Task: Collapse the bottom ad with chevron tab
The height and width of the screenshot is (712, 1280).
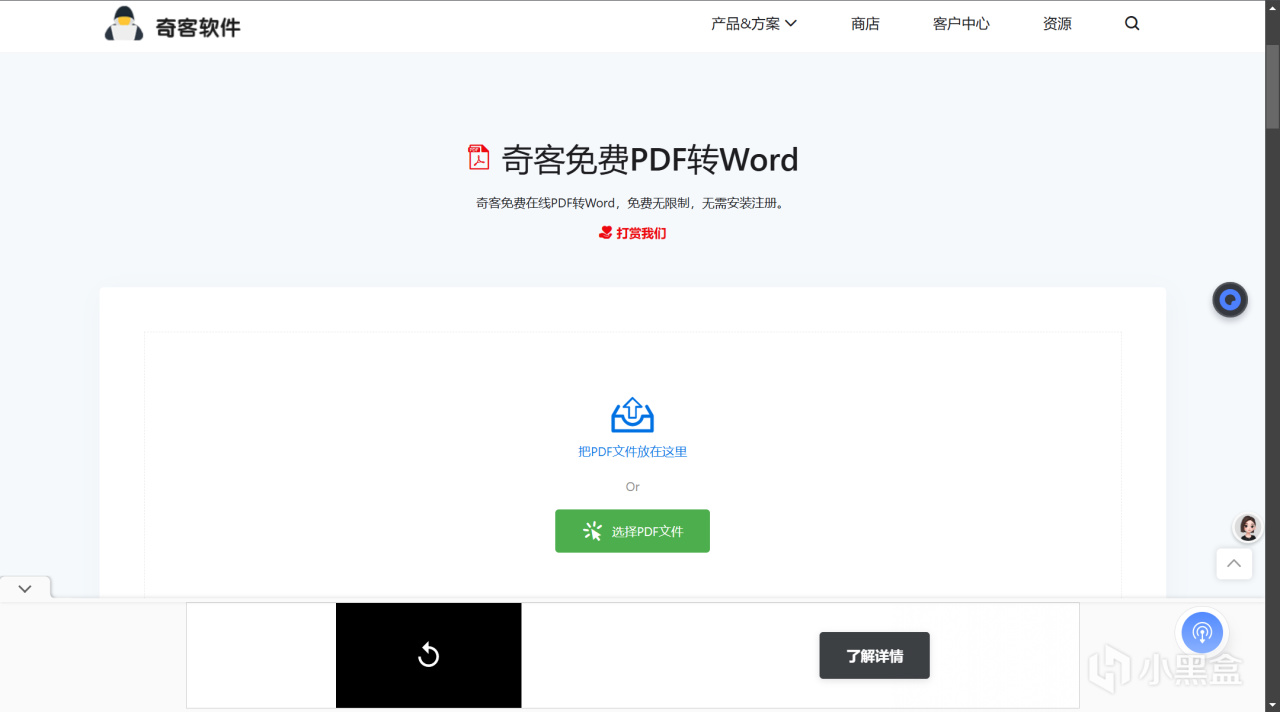Action: point(25,589)
